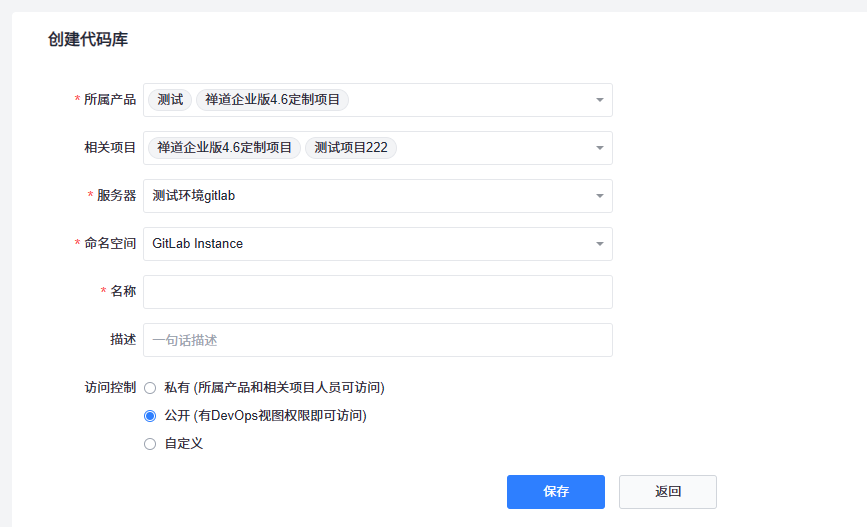This screenshot has width=867, height=527.
Task: Click the 访问控制 label
Action: [110, 388]
